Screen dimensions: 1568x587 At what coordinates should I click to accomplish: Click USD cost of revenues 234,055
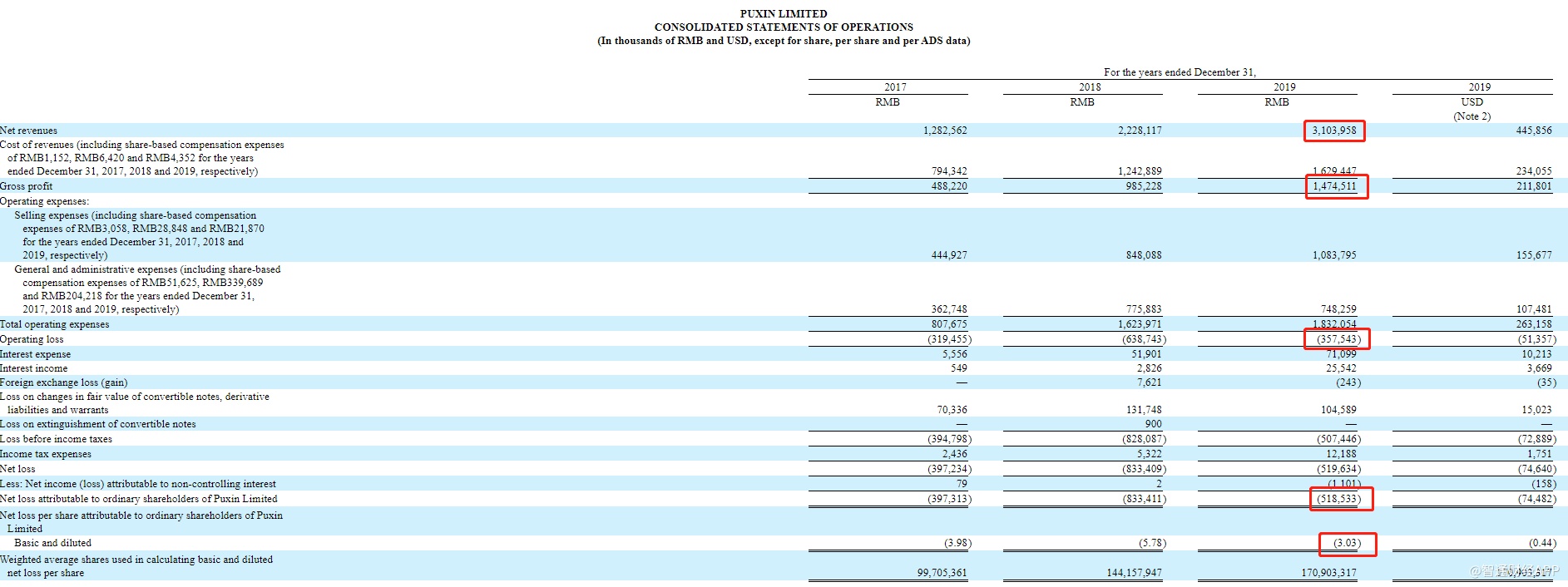tap(1534, 171)
